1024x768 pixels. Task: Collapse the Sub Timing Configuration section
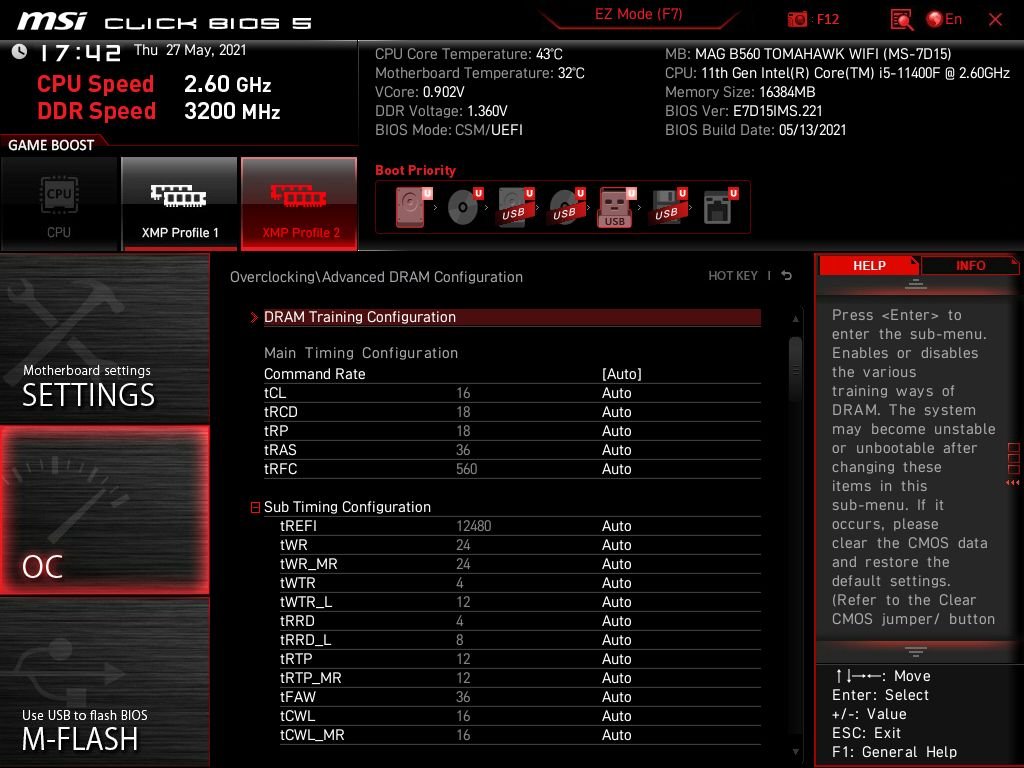tap(255, 507)
